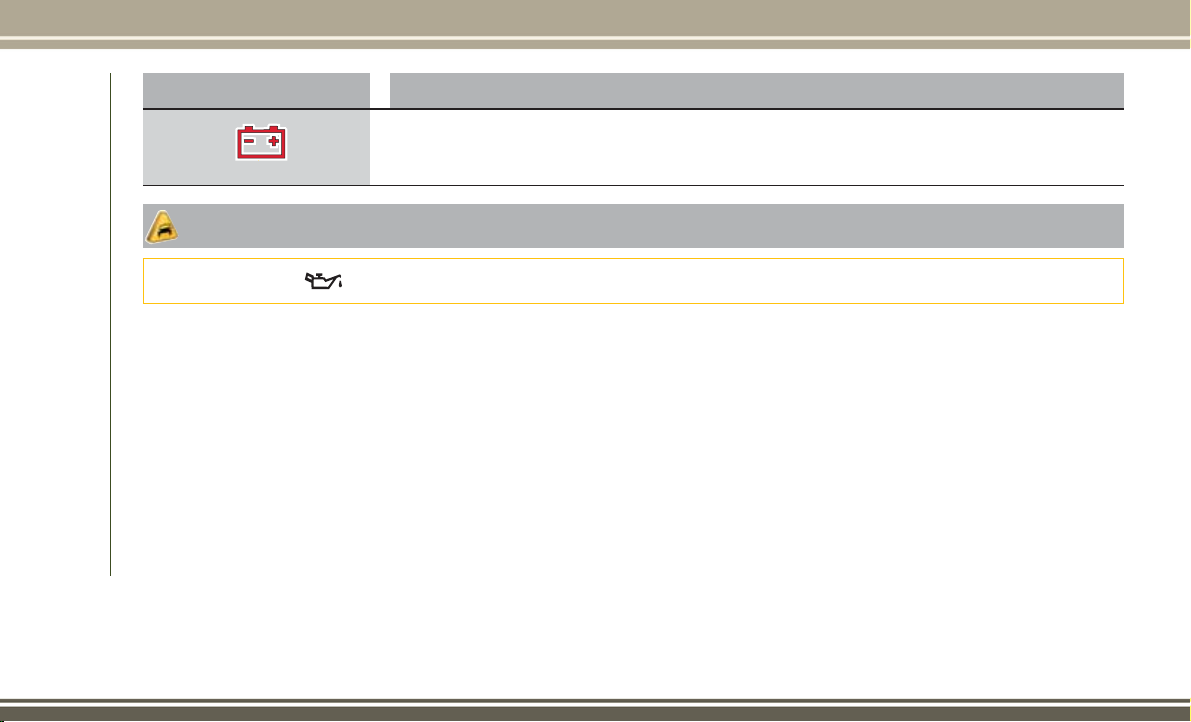Select the wide right gray table header cell
Image resolution: width=1191 pixels, height=722 pixels.
click(x=757, y=90)
